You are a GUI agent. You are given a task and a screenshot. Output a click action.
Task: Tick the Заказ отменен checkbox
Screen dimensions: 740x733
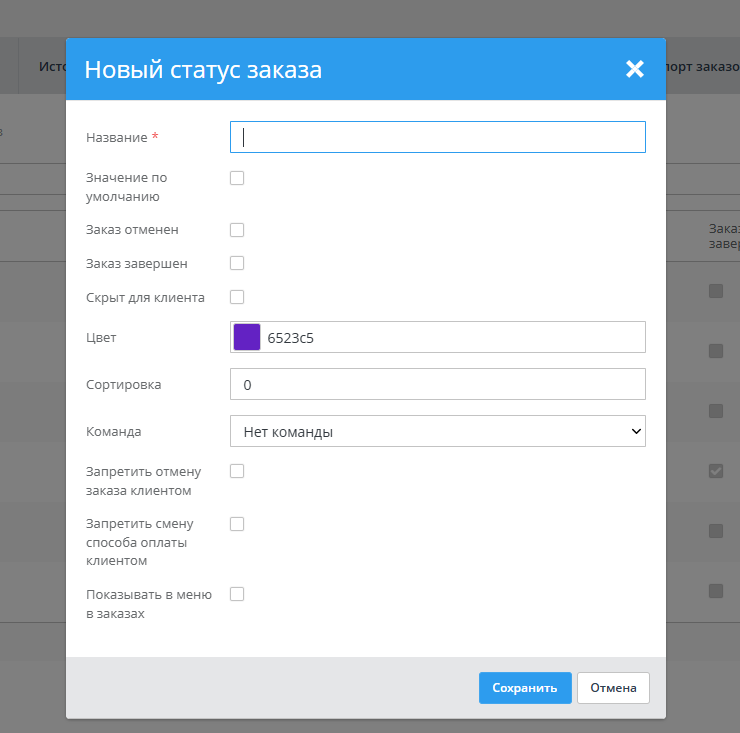pyautogui.click(x=237, y=229)
